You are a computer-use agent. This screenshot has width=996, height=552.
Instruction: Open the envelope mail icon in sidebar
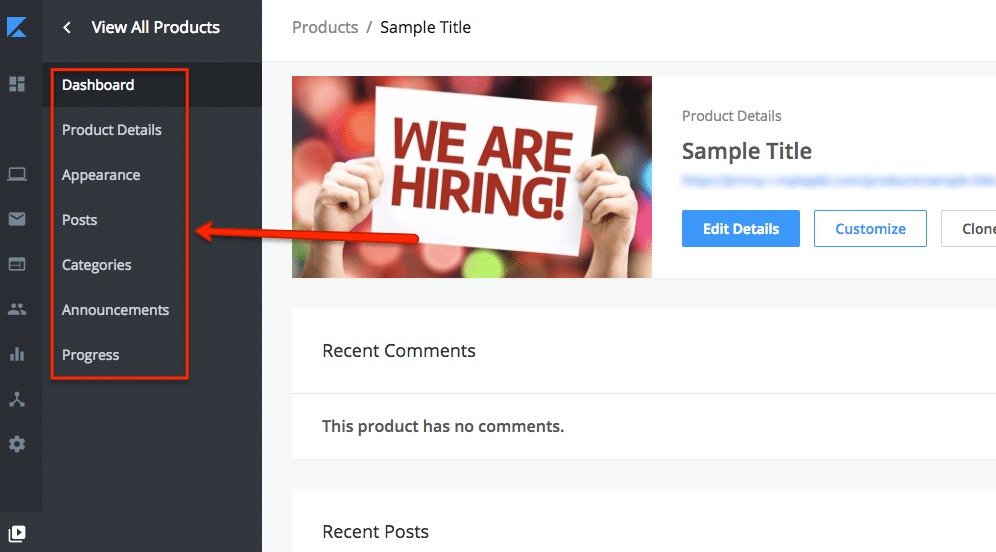tap(17, 219)
